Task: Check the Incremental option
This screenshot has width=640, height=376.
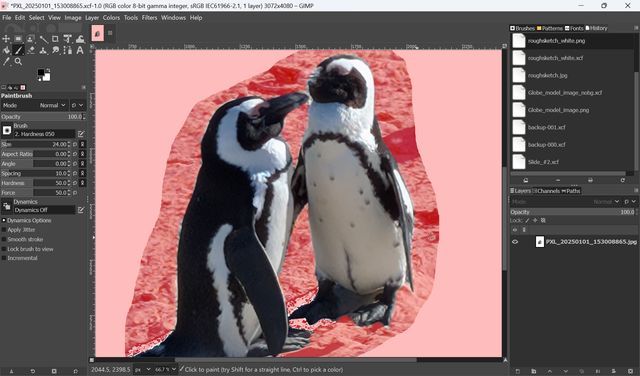Action: tap(4, 258)
